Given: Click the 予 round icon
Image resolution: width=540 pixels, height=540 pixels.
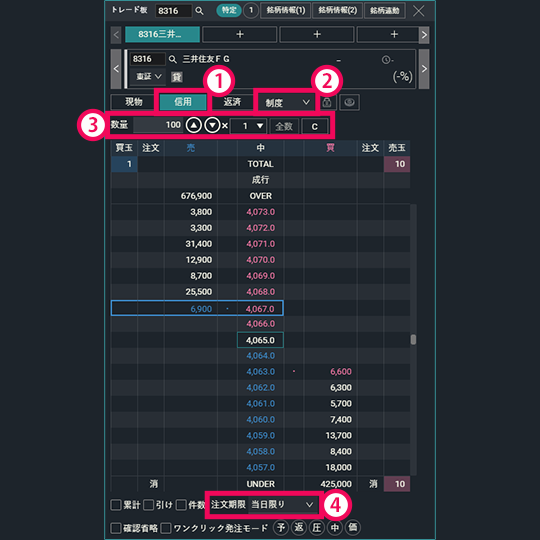Looking at the screenshot, I should pos(281,527).
